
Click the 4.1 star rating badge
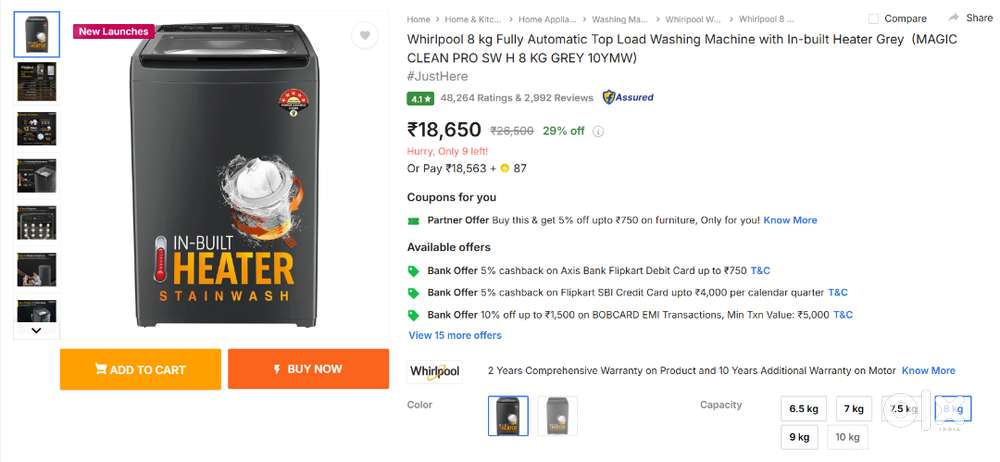(420, 98)
